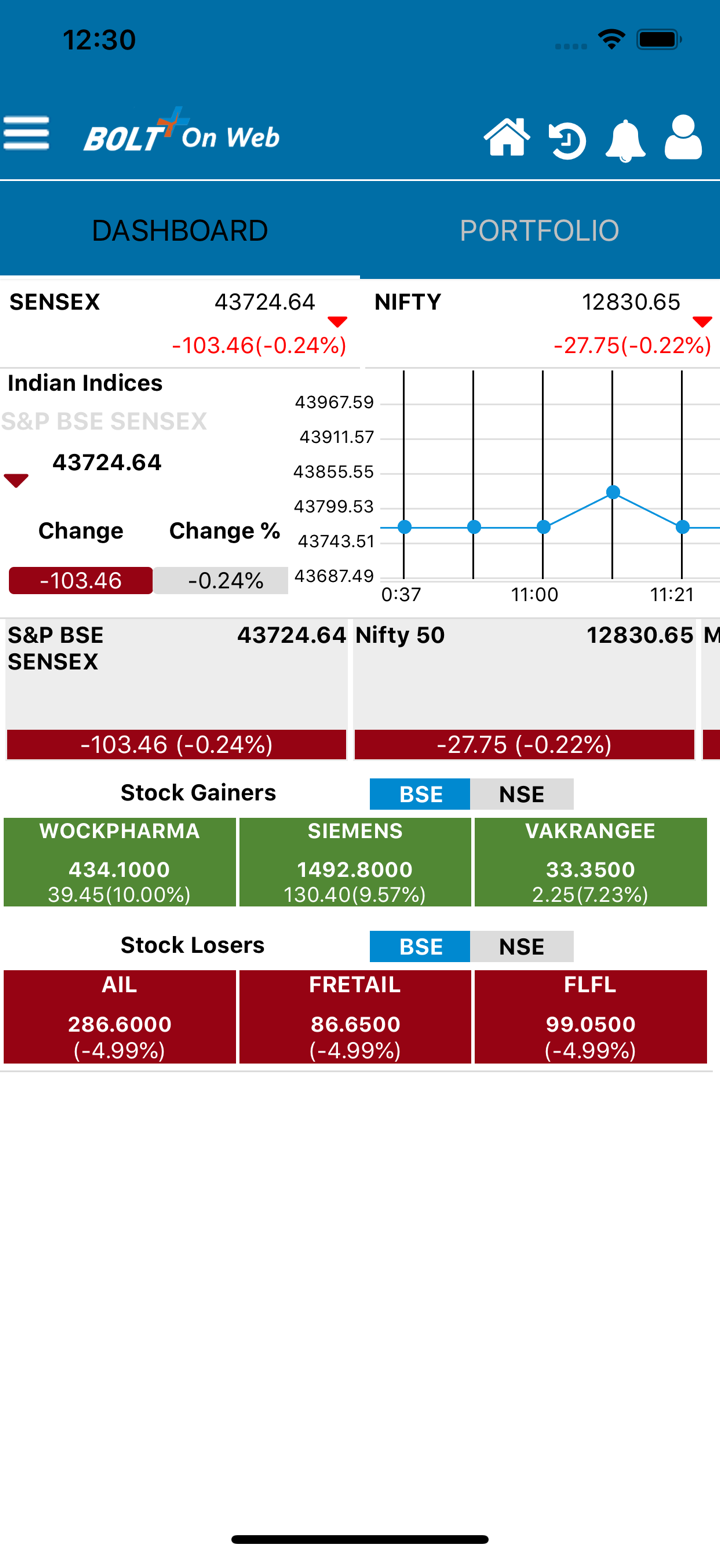The width and height of the screenshot is (720, 1558).
Task: Open the user profile icon
Action: click(x=683, y=138)
